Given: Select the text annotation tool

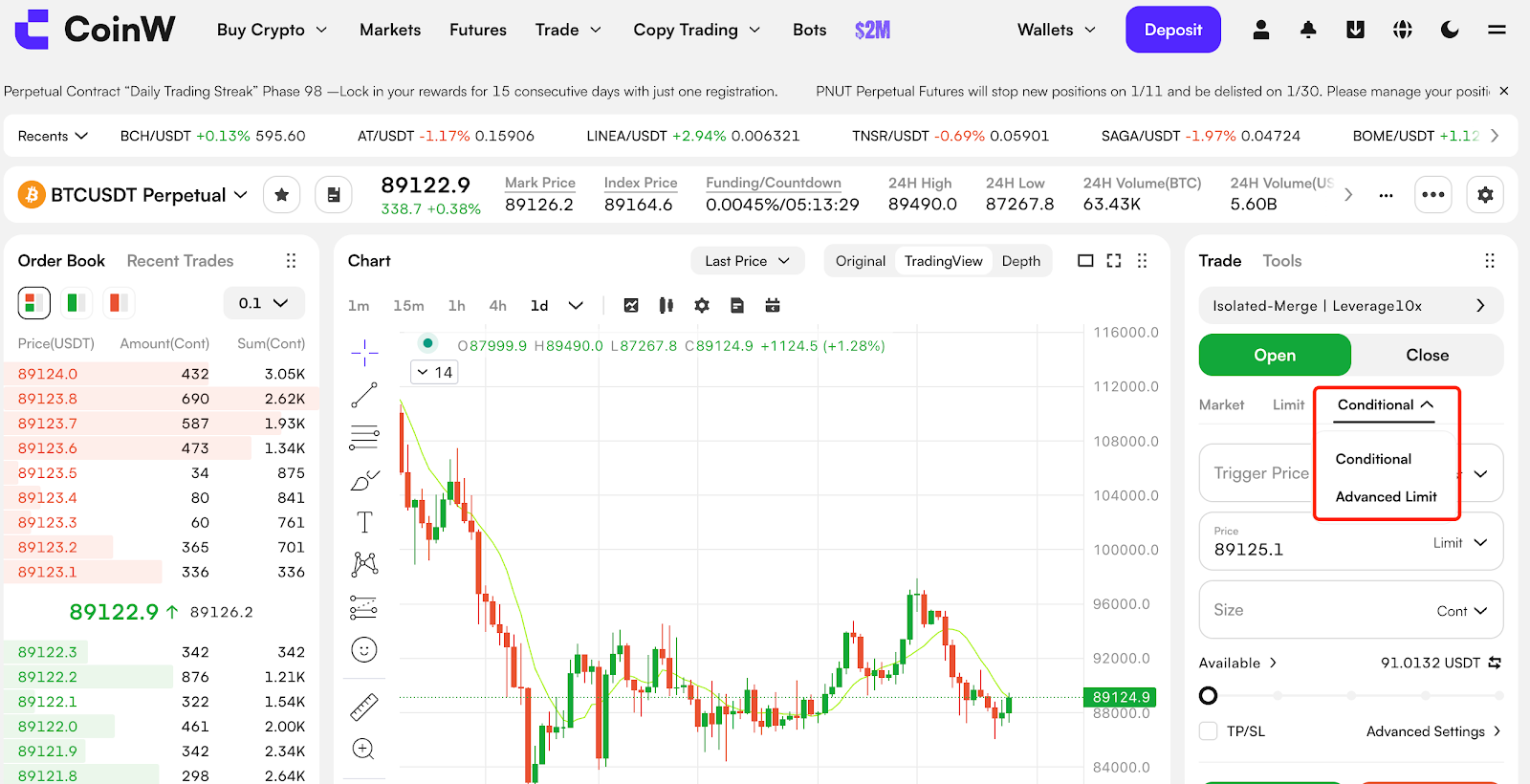Looking at the screenshot, I should click(x=364, y=522).
